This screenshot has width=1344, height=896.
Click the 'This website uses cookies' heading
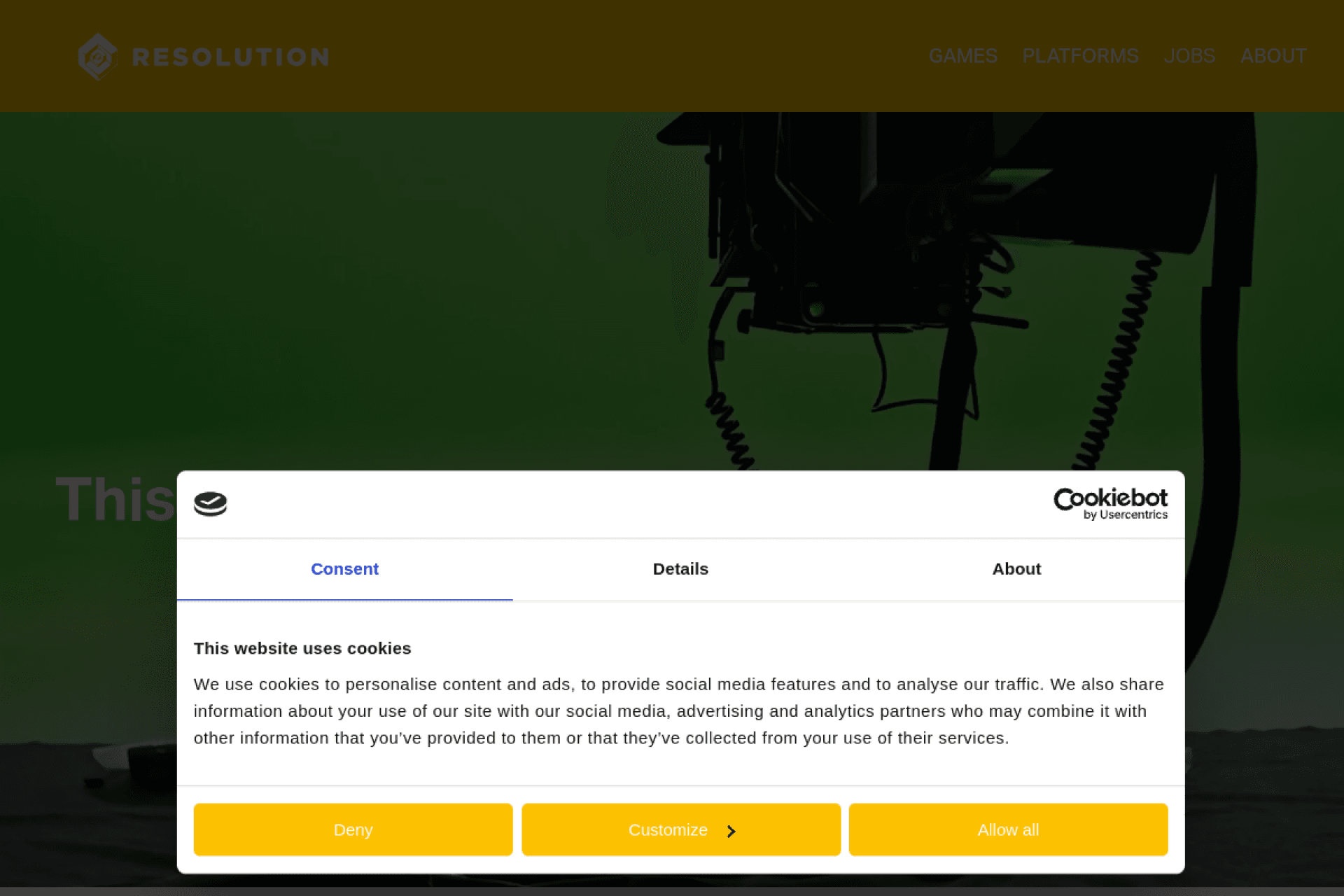(x=302, y=648)
